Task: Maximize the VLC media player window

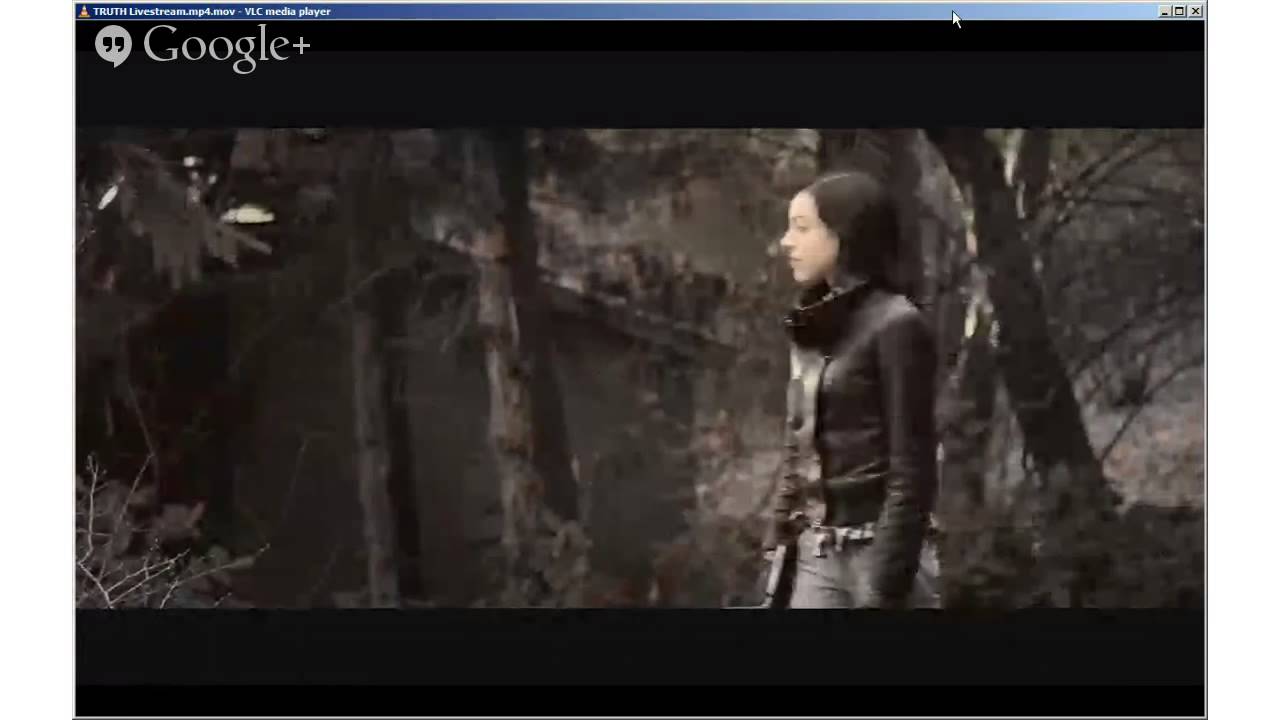Action: coord(1180,11)
